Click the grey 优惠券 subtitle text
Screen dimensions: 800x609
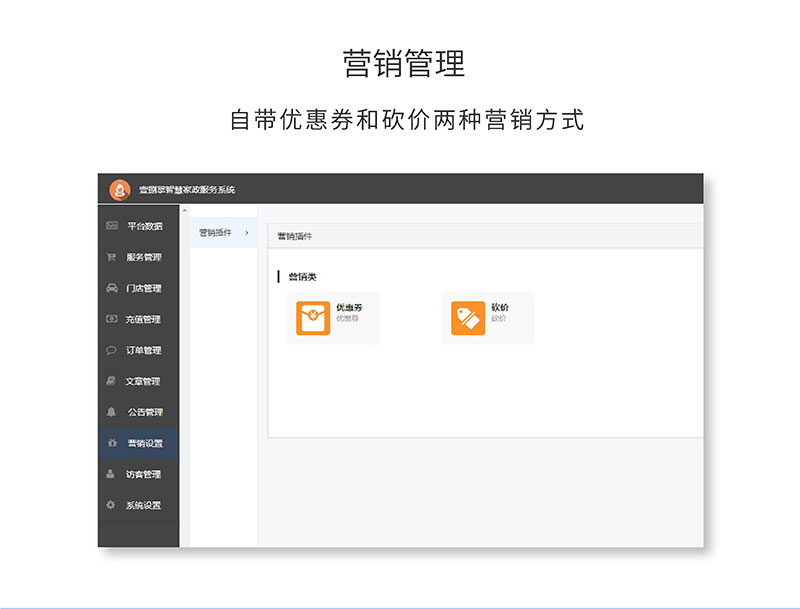tap(347, 318)
